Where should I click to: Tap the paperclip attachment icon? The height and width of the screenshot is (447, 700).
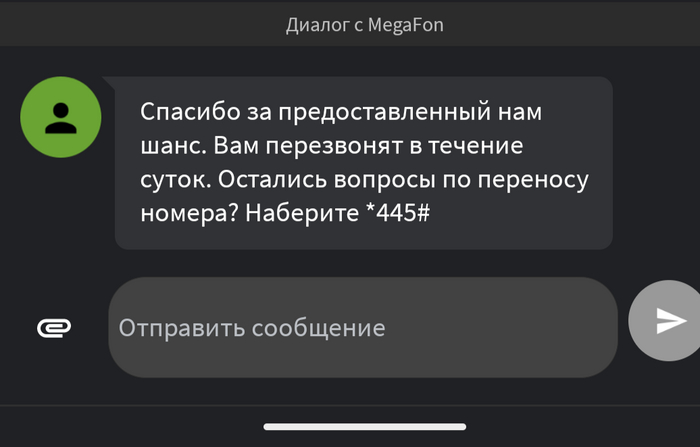54,328
